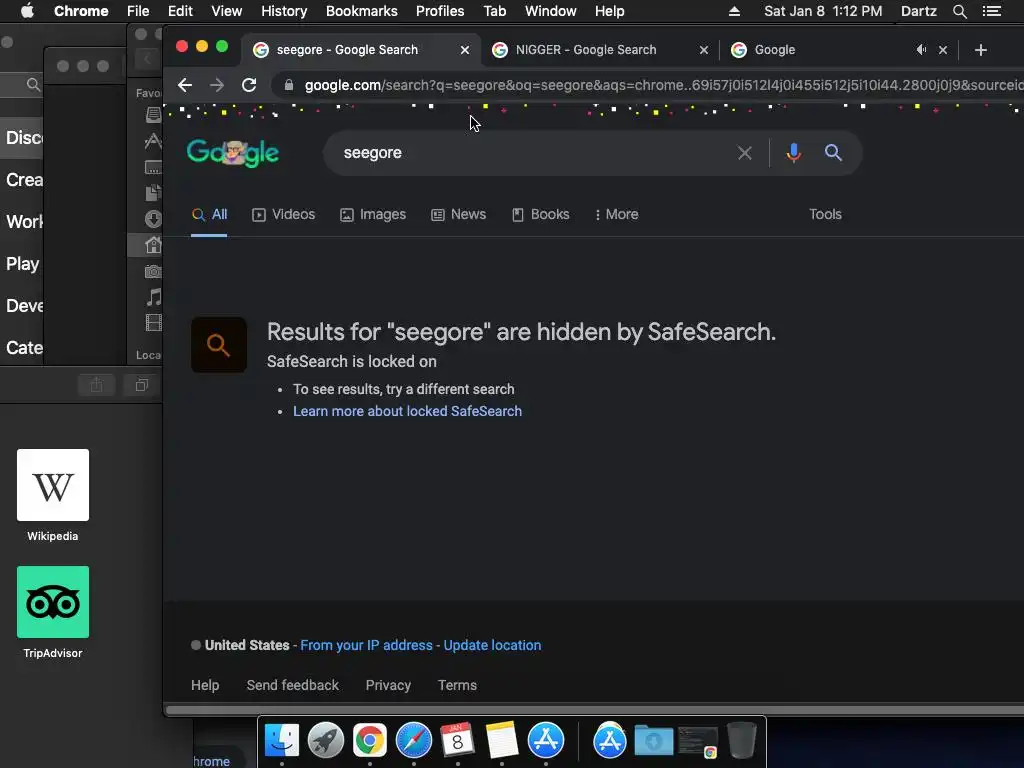This screenshot has height=768, width=1024.
Task: Mute the audio icon on Google tab
Action: 921,50
